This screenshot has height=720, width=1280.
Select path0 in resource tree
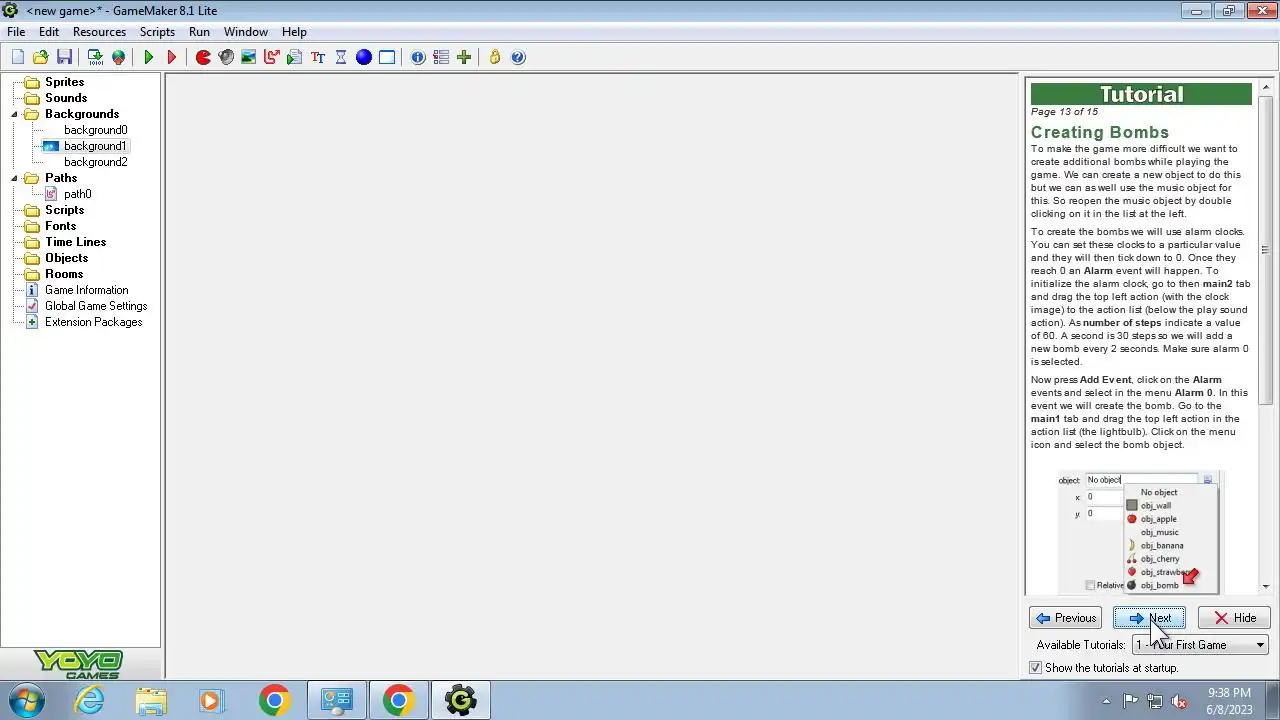77,194
